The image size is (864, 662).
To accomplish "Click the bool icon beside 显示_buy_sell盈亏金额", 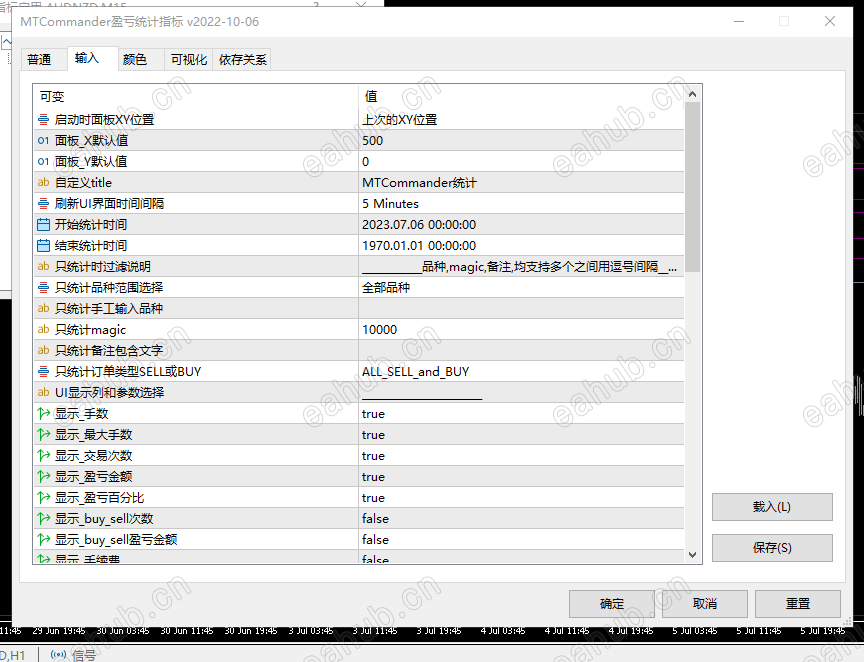I will point(44,539).
